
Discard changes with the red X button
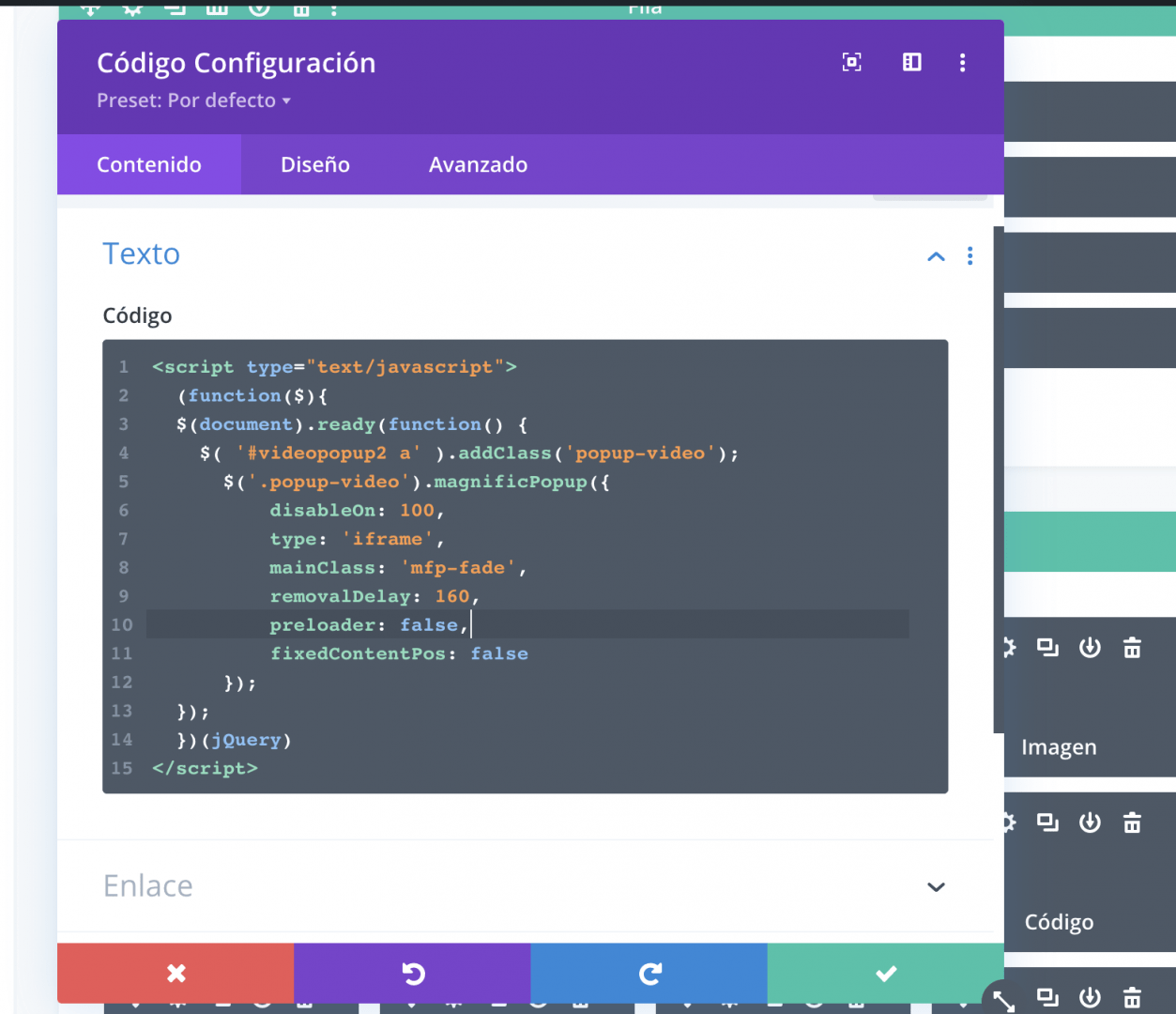[176, 974]
